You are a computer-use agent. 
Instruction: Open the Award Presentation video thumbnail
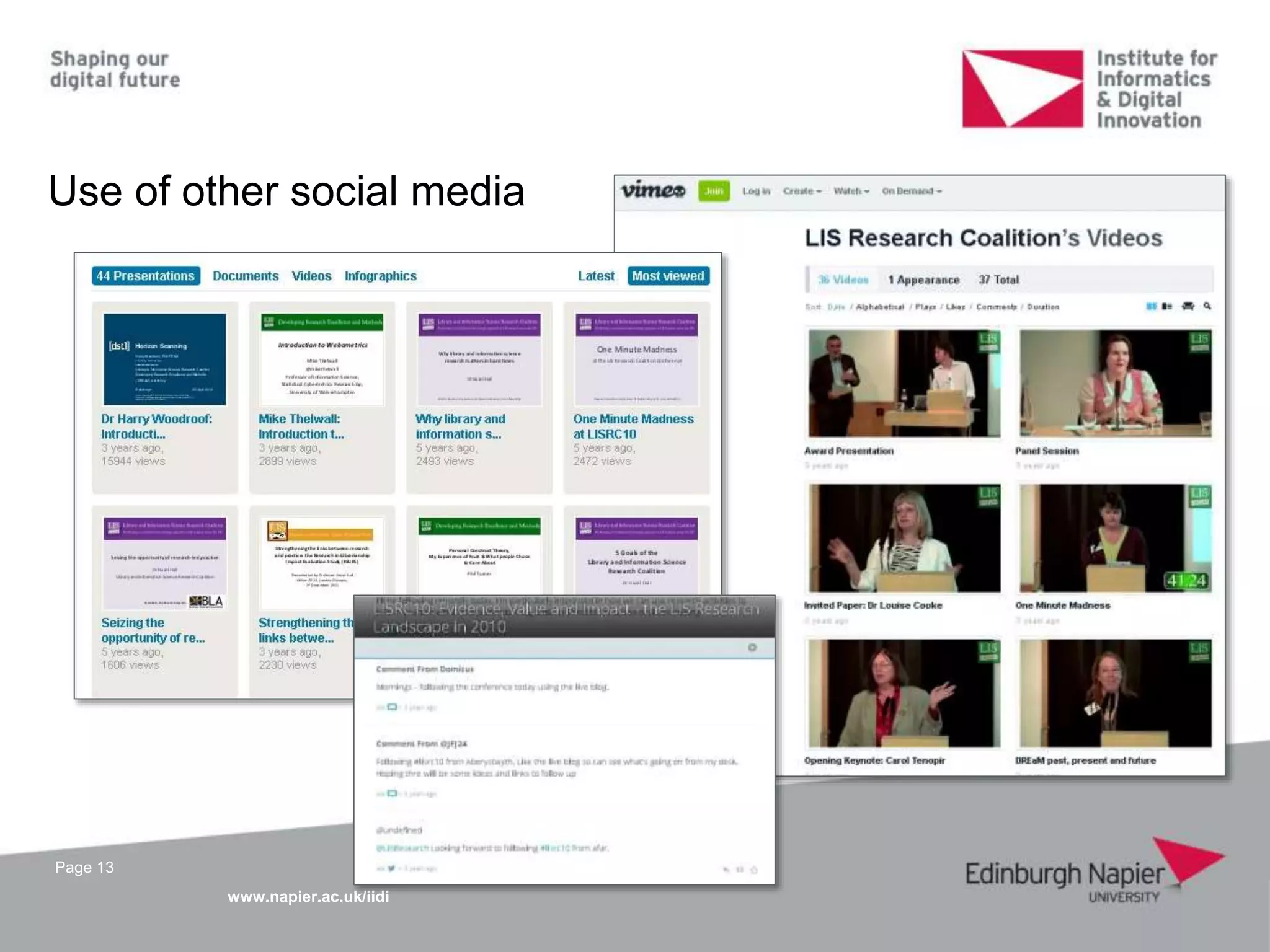pyautogui.click(x=904, y=383)
